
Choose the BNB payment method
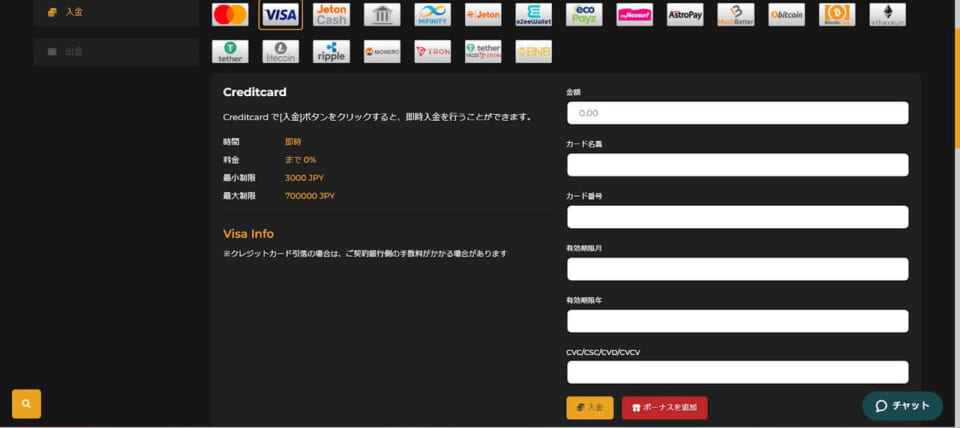pyautogui.click(x=534, y=51)
